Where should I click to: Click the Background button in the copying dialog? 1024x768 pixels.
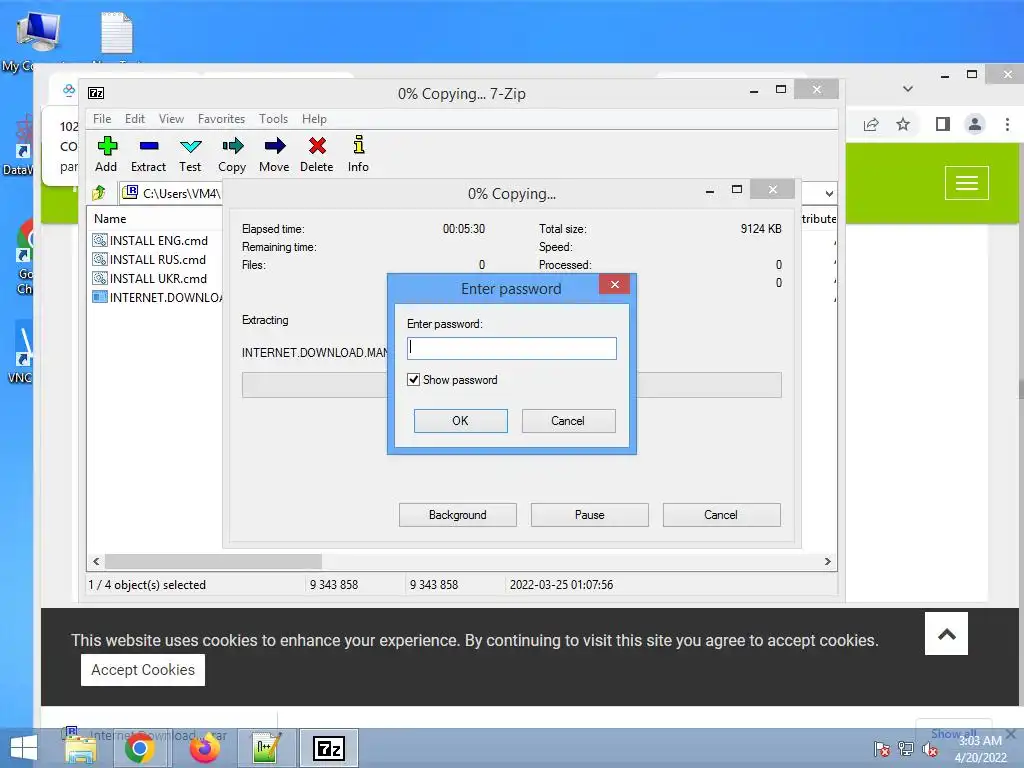[458, 515]
